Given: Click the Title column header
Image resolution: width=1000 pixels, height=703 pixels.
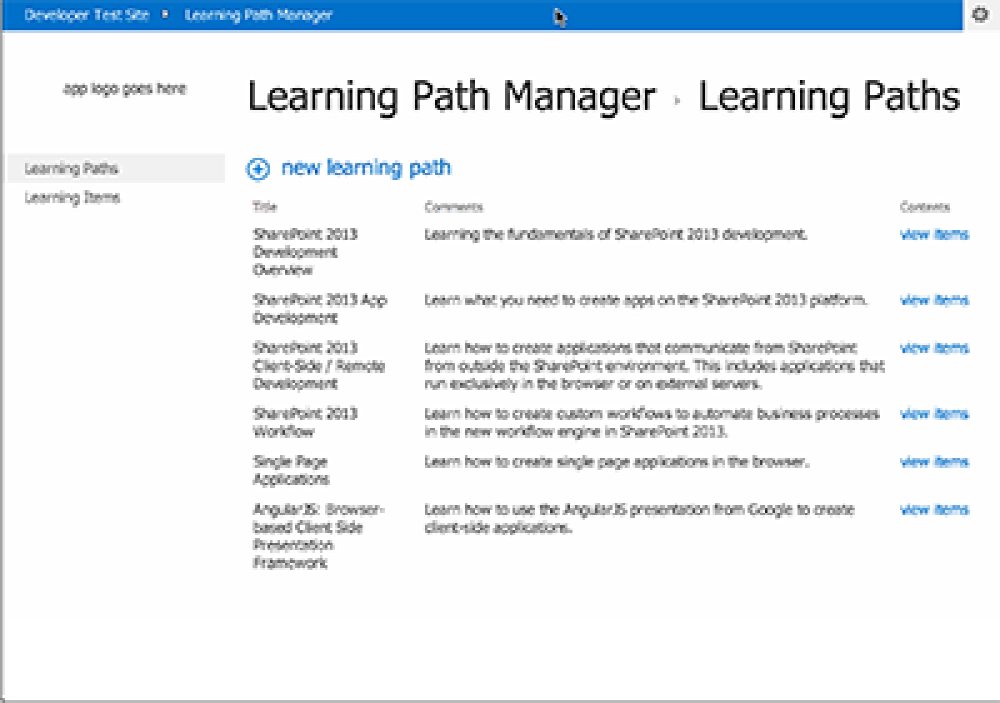Looking at the screenshot, I should 265,206.
